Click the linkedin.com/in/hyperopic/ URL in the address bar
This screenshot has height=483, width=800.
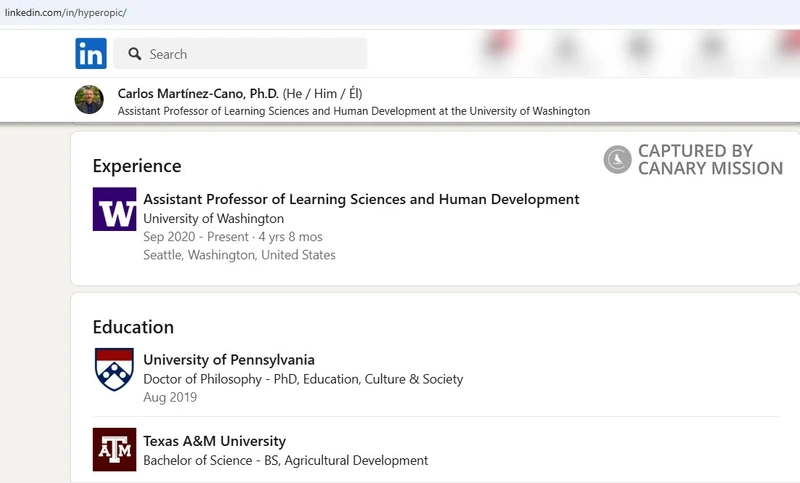coord(65,13)
